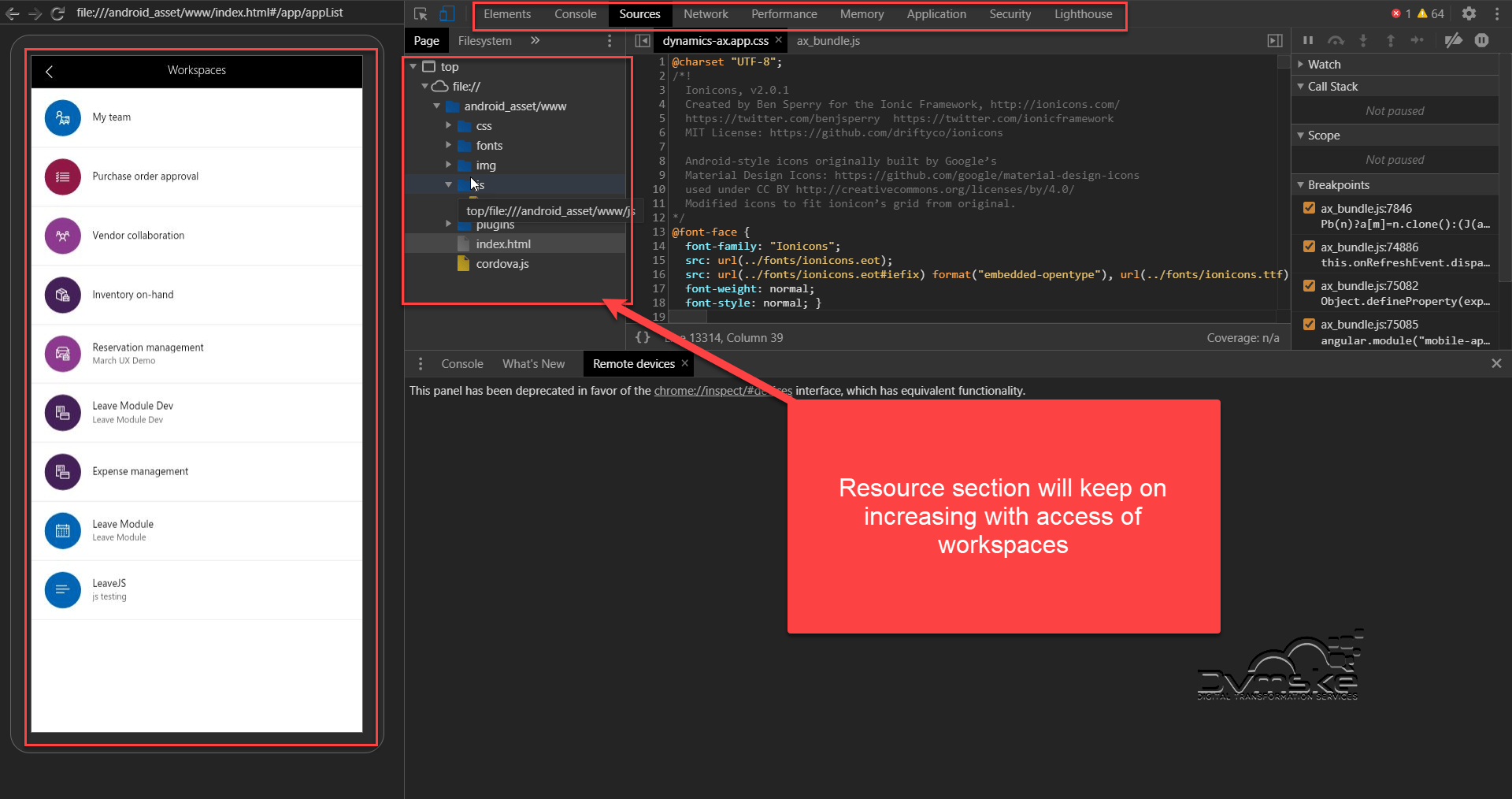Toggle the device toolbar icon
1512x799 pixels.
pos(447,14)
